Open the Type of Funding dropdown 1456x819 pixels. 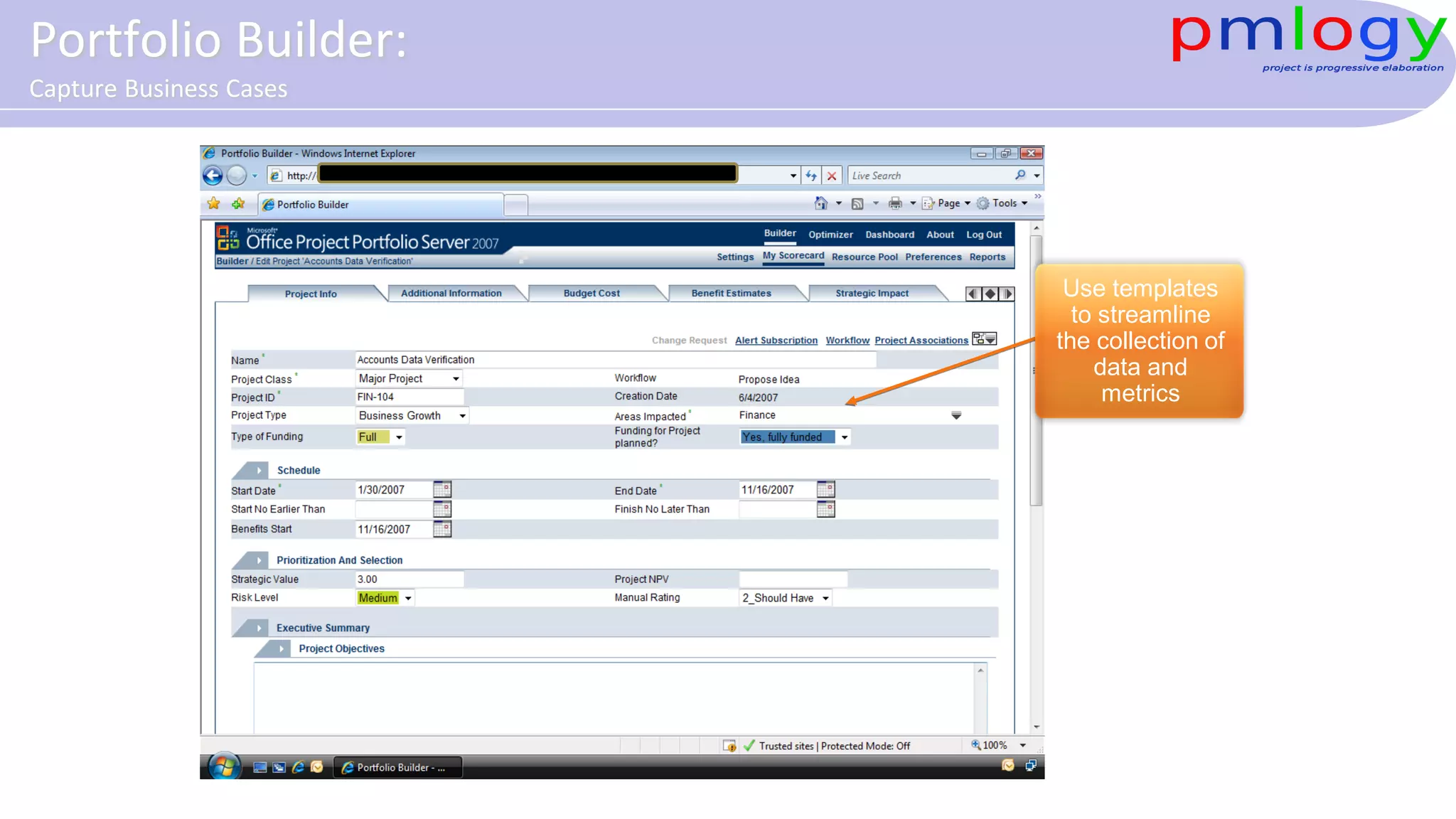399,437
